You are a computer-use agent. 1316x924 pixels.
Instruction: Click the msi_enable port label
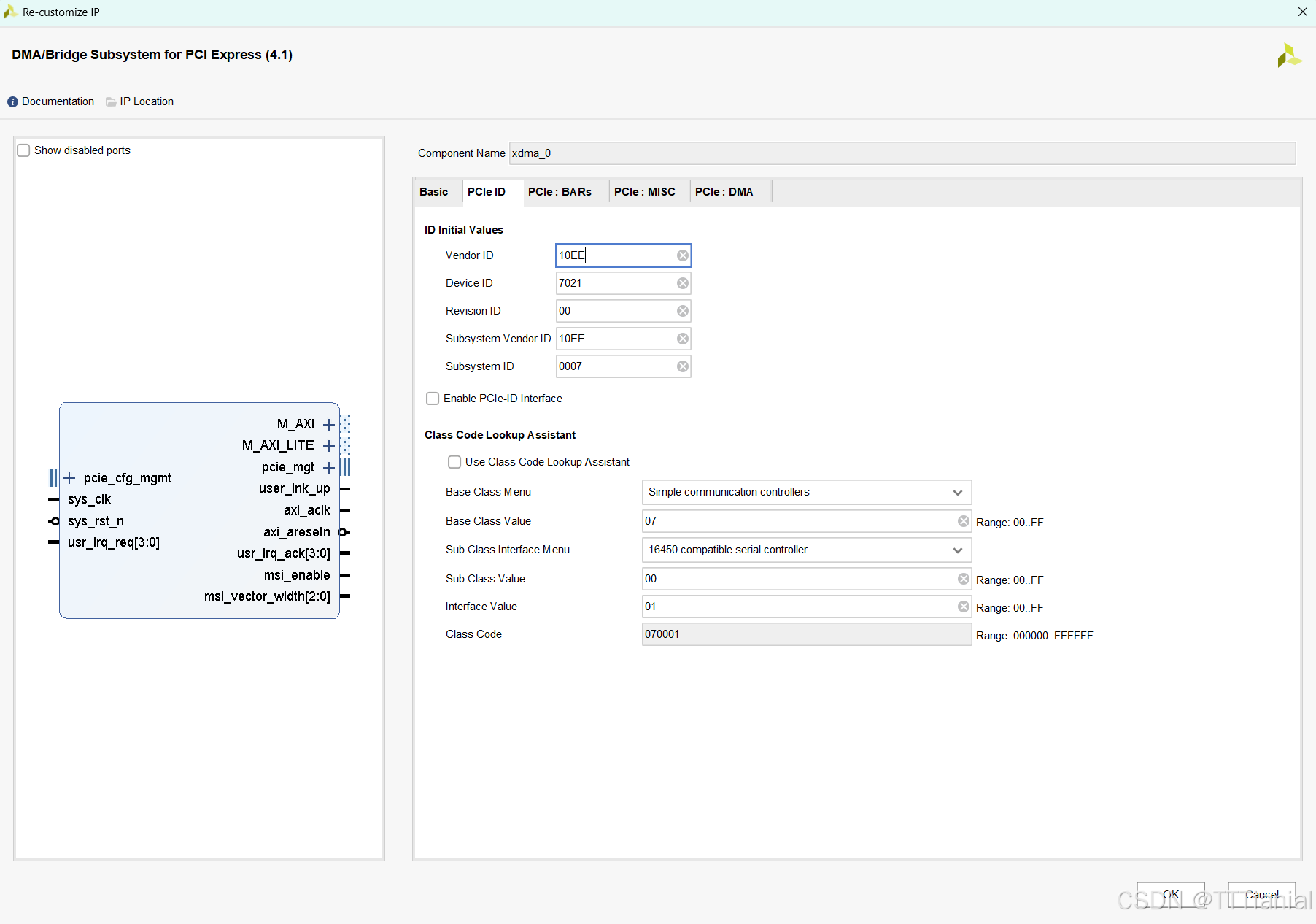coord(297,575)
